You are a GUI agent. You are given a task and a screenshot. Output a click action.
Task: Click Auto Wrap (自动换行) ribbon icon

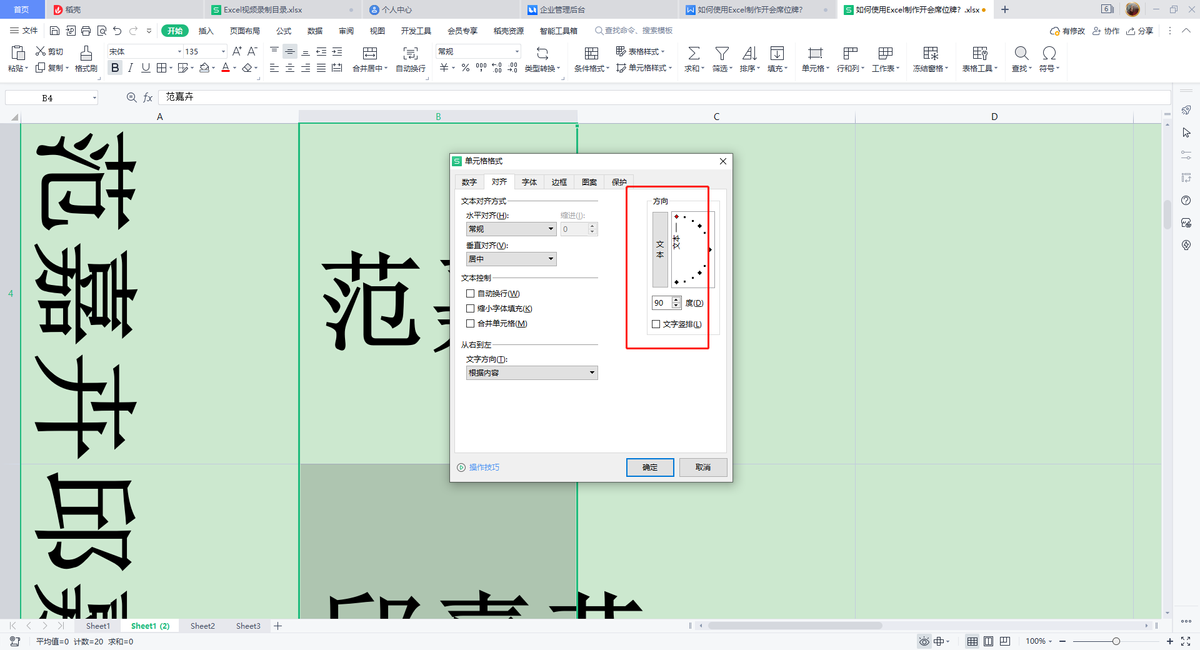point(409,52)
